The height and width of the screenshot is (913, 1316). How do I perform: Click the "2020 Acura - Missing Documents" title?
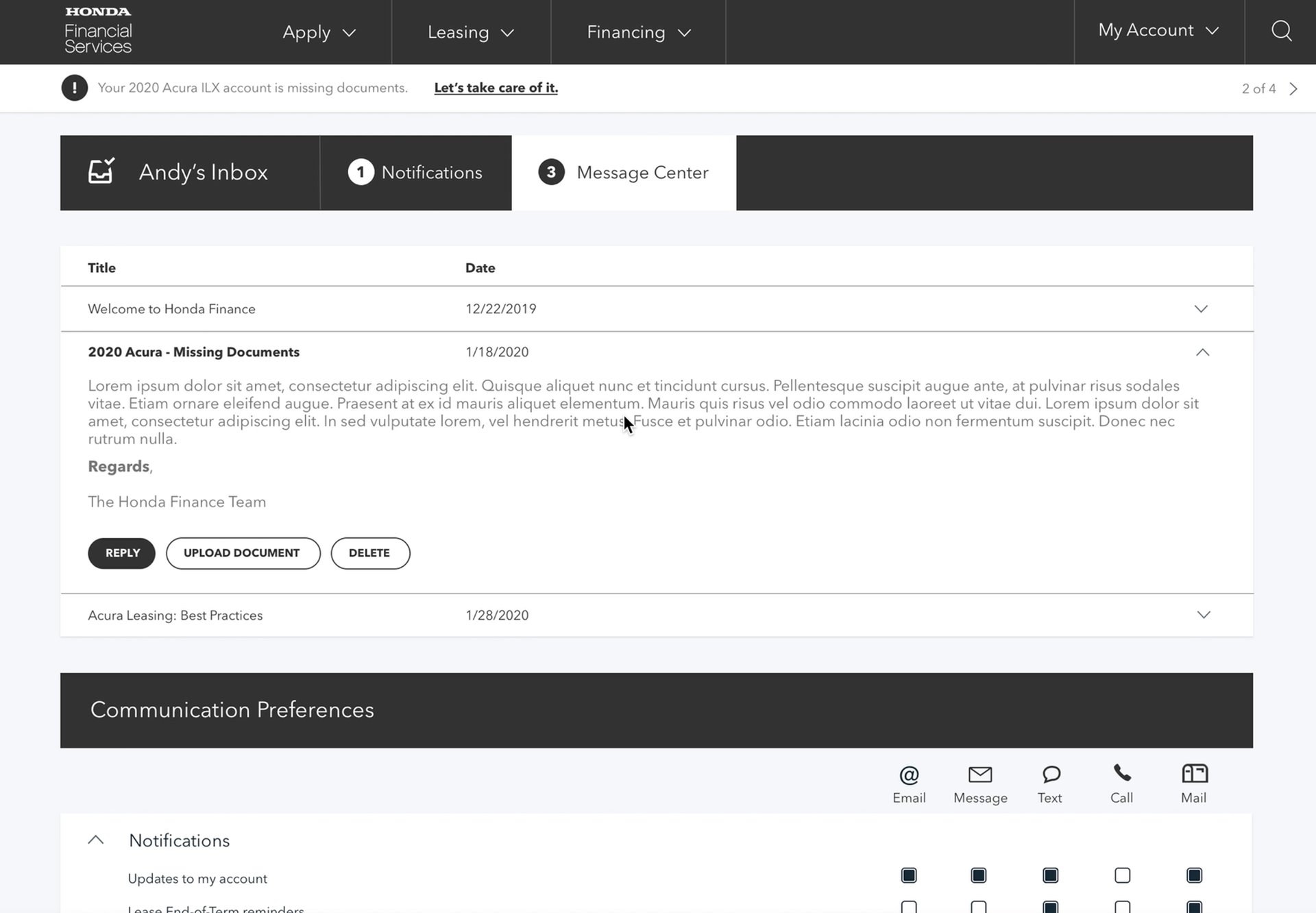(x=193, y=352)
